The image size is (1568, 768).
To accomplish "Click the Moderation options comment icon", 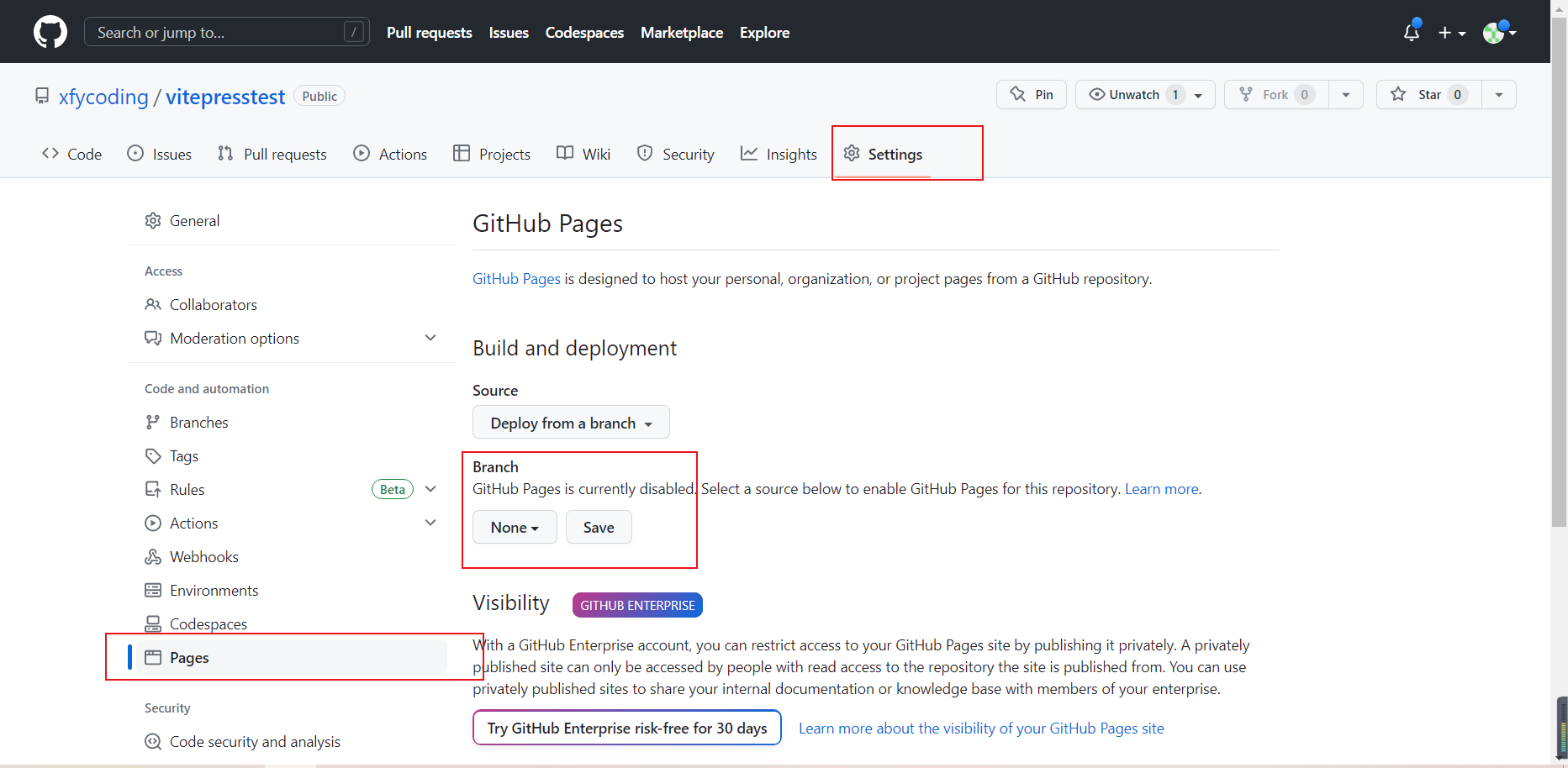I will (153, 338).
